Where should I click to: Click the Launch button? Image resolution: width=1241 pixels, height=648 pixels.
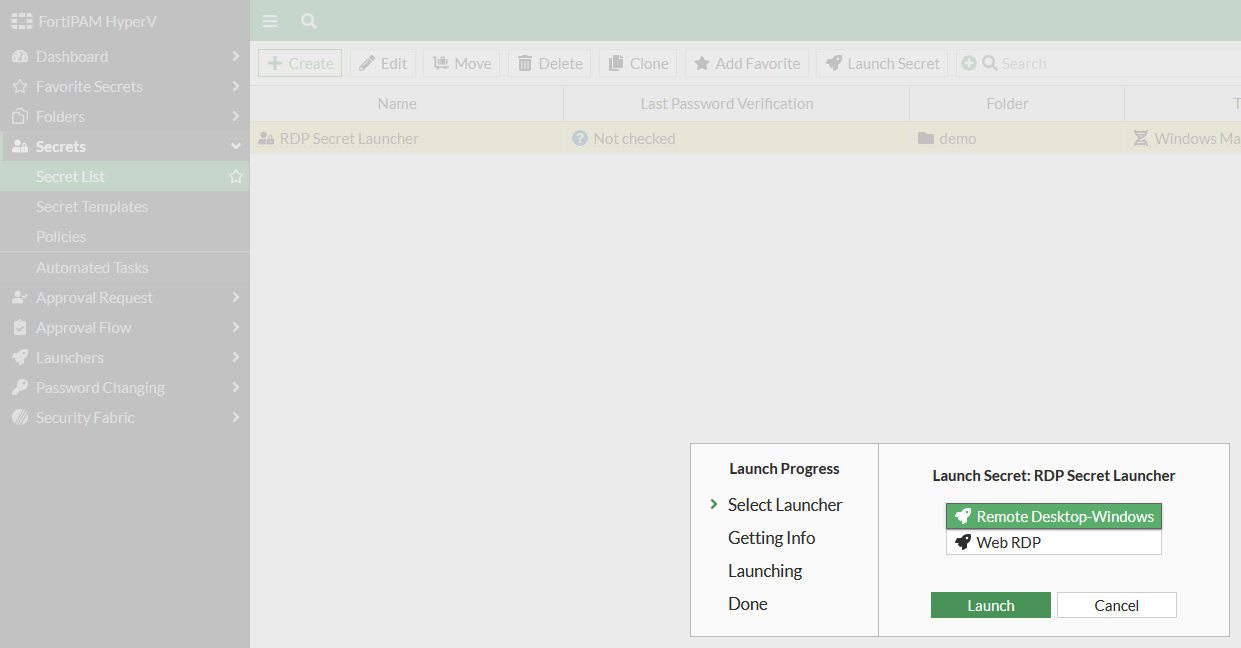(x=990, y=605)
